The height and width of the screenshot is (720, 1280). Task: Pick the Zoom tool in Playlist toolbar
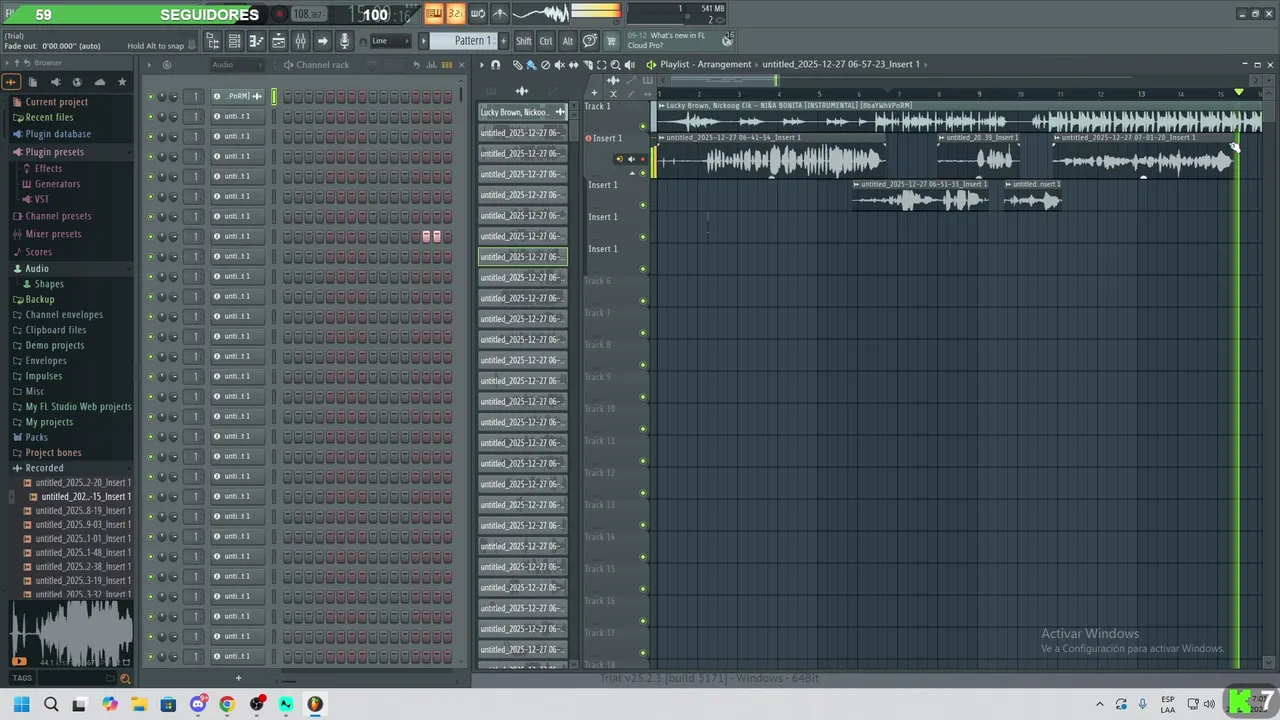615,65
